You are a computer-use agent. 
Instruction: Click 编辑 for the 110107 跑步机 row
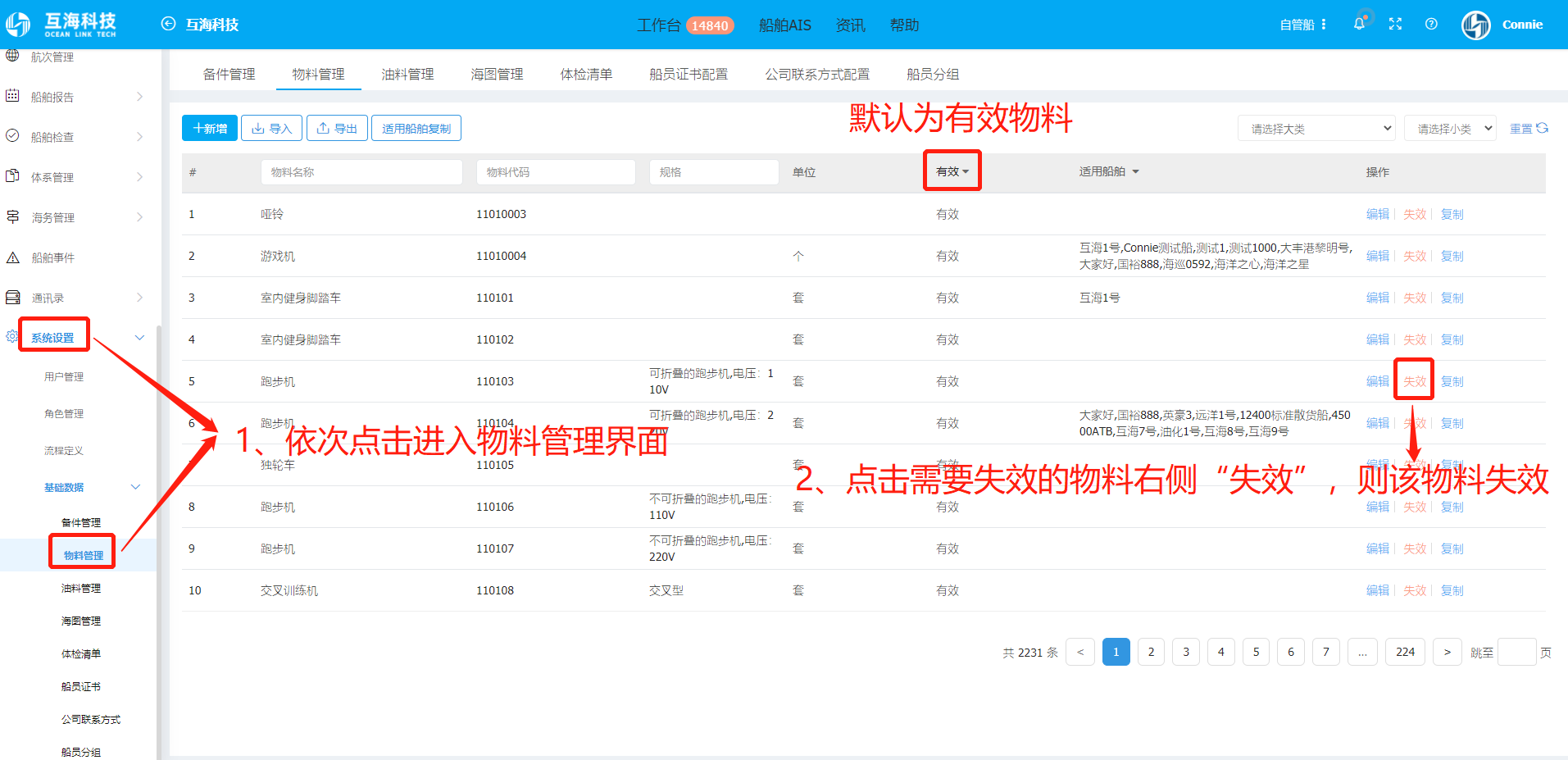coord(1377,548)
